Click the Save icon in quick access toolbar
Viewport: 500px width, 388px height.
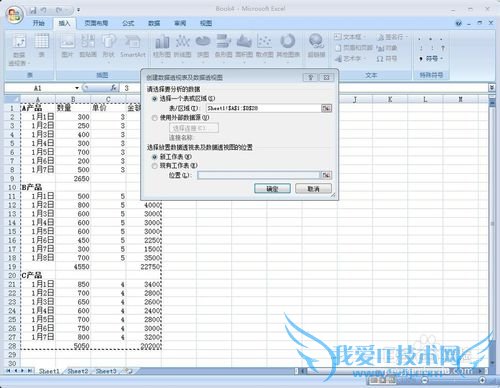33,10
